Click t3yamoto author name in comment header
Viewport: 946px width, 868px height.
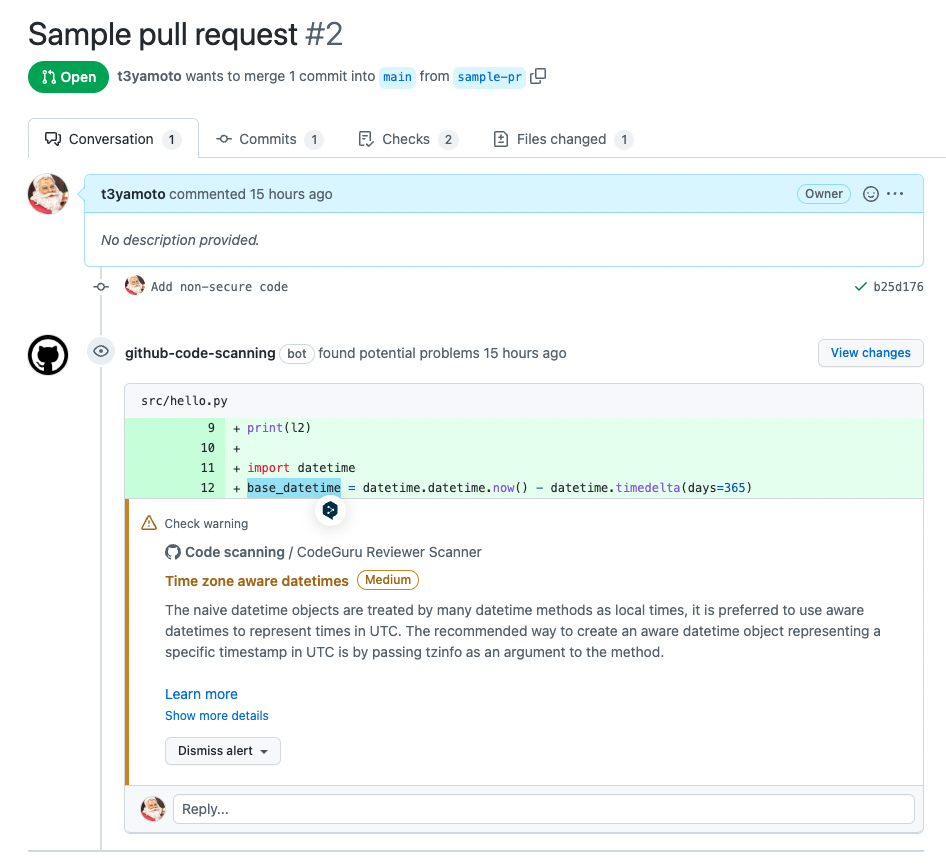pos(133,194)
